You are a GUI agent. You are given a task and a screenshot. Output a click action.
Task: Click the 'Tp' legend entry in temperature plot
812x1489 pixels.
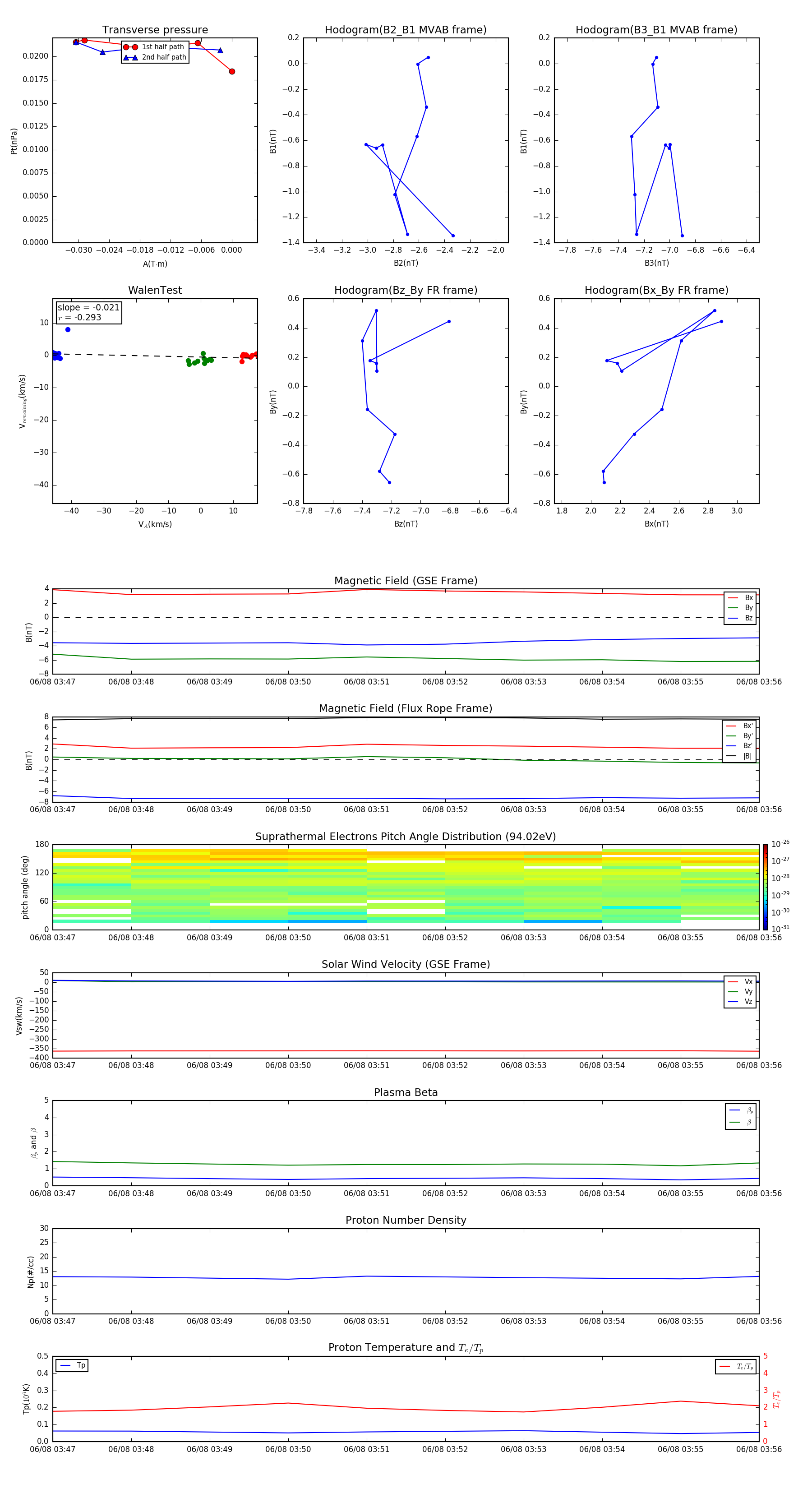click(x=72, y=1366)
